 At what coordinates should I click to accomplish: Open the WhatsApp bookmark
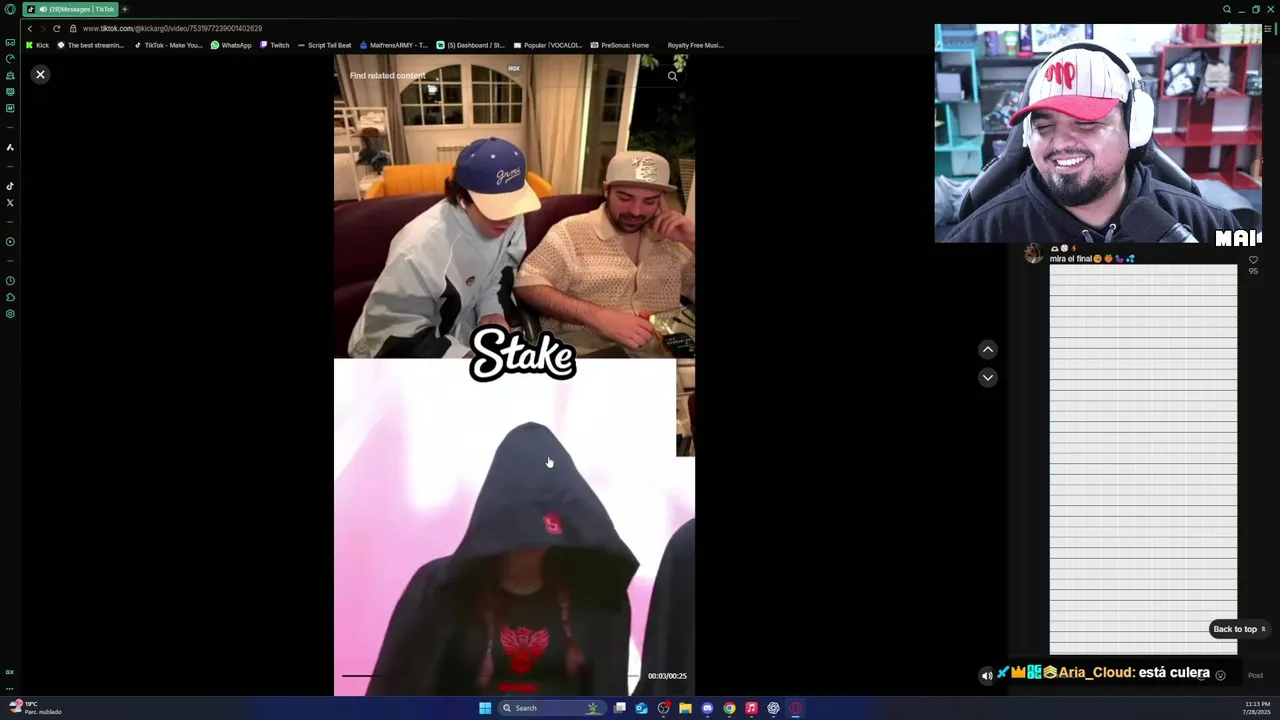coord(231,45)
